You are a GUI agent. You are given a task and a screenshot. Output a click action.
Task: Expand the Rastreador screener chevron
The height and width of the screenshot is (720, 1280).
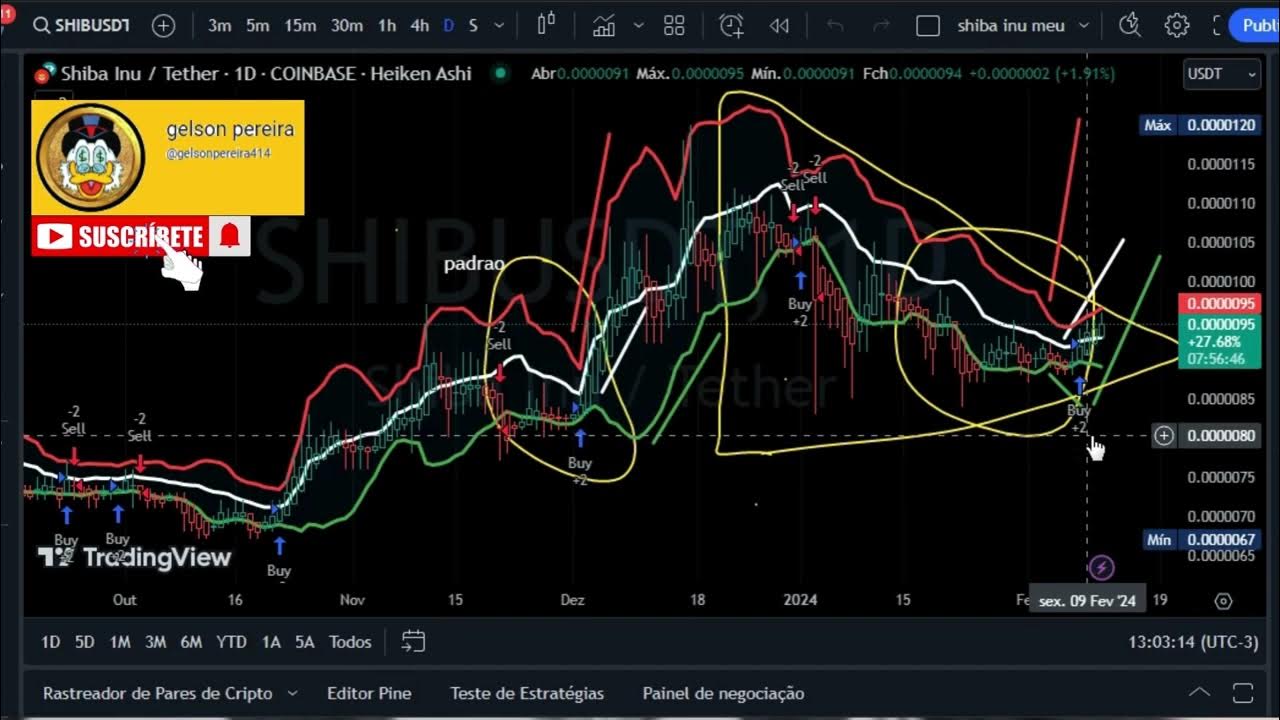pos(292,693)
